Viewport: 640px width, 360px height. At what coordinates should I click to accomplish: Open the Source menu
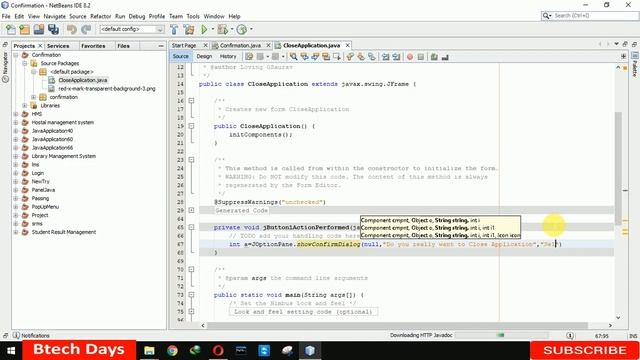tap(78, 16)
